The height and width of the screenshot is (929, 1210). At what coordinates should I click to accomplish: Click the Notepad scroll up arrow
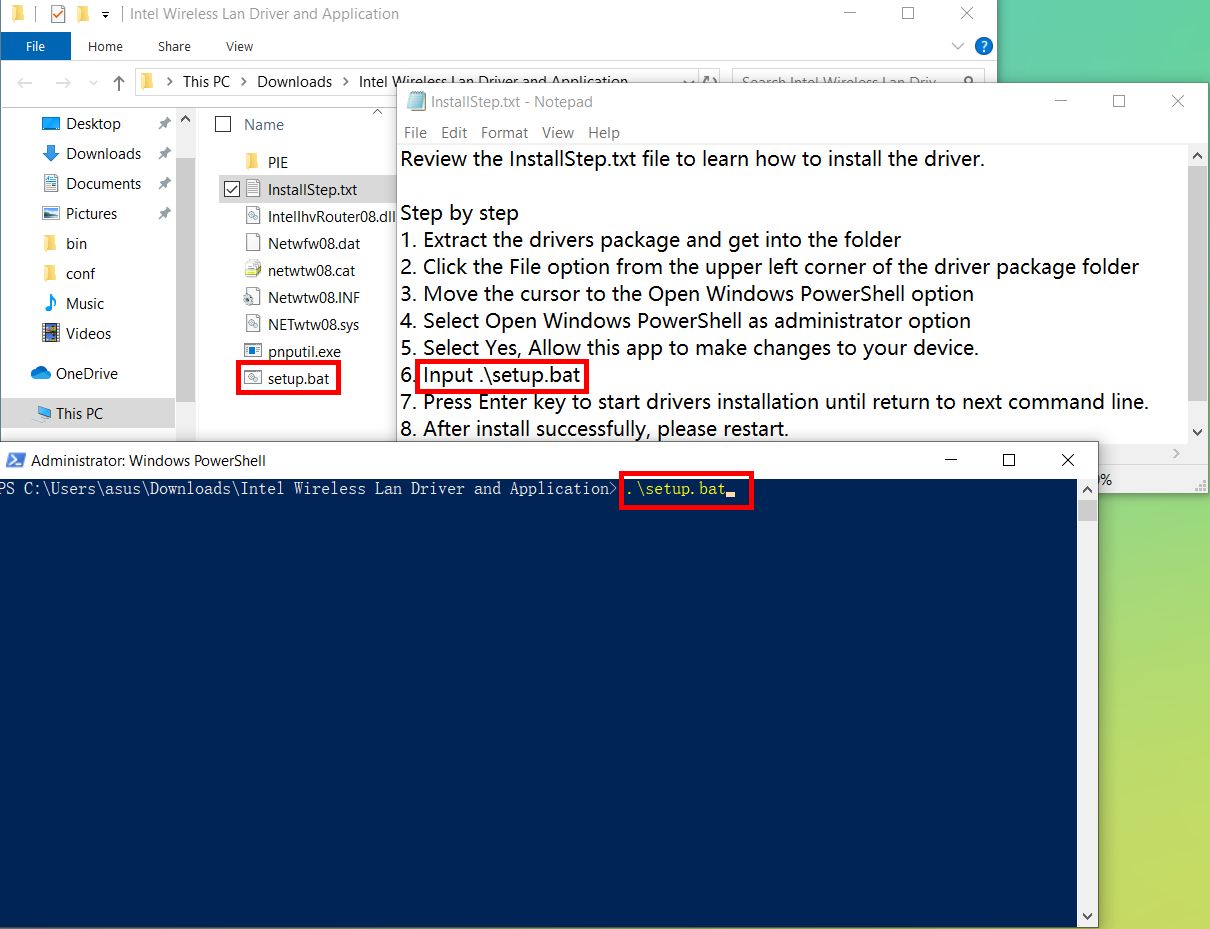pyautogui.click(x=1198, y=156)
